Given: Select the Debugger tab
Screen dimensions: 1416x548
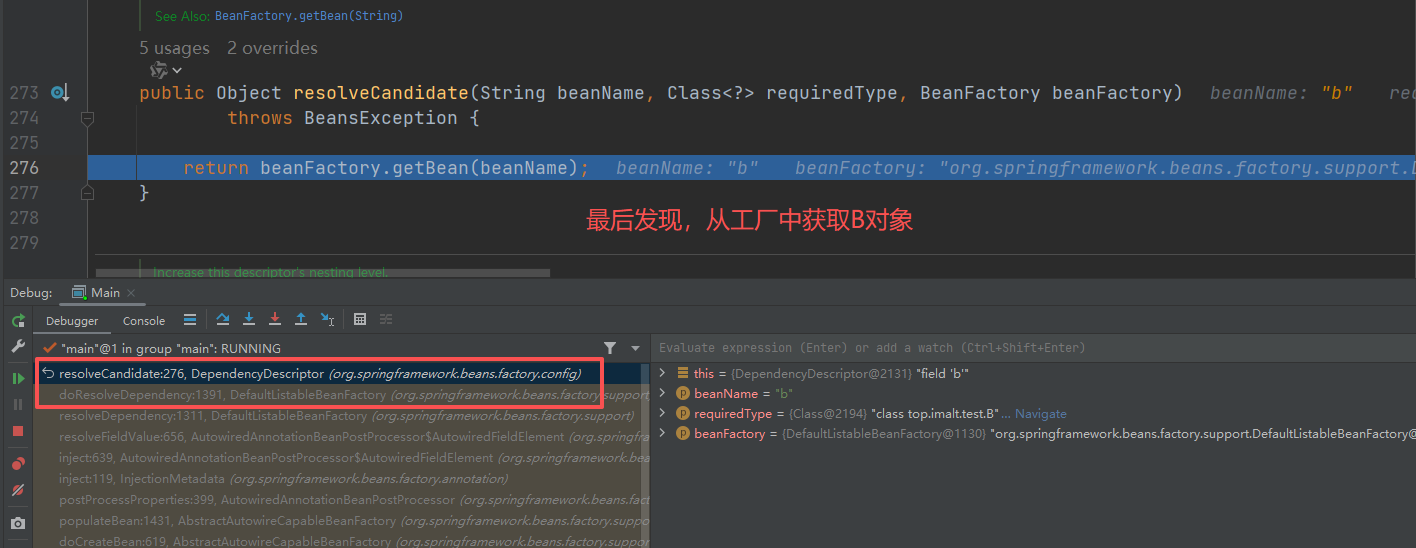Looking at the screenshot, I should [72, 321].
